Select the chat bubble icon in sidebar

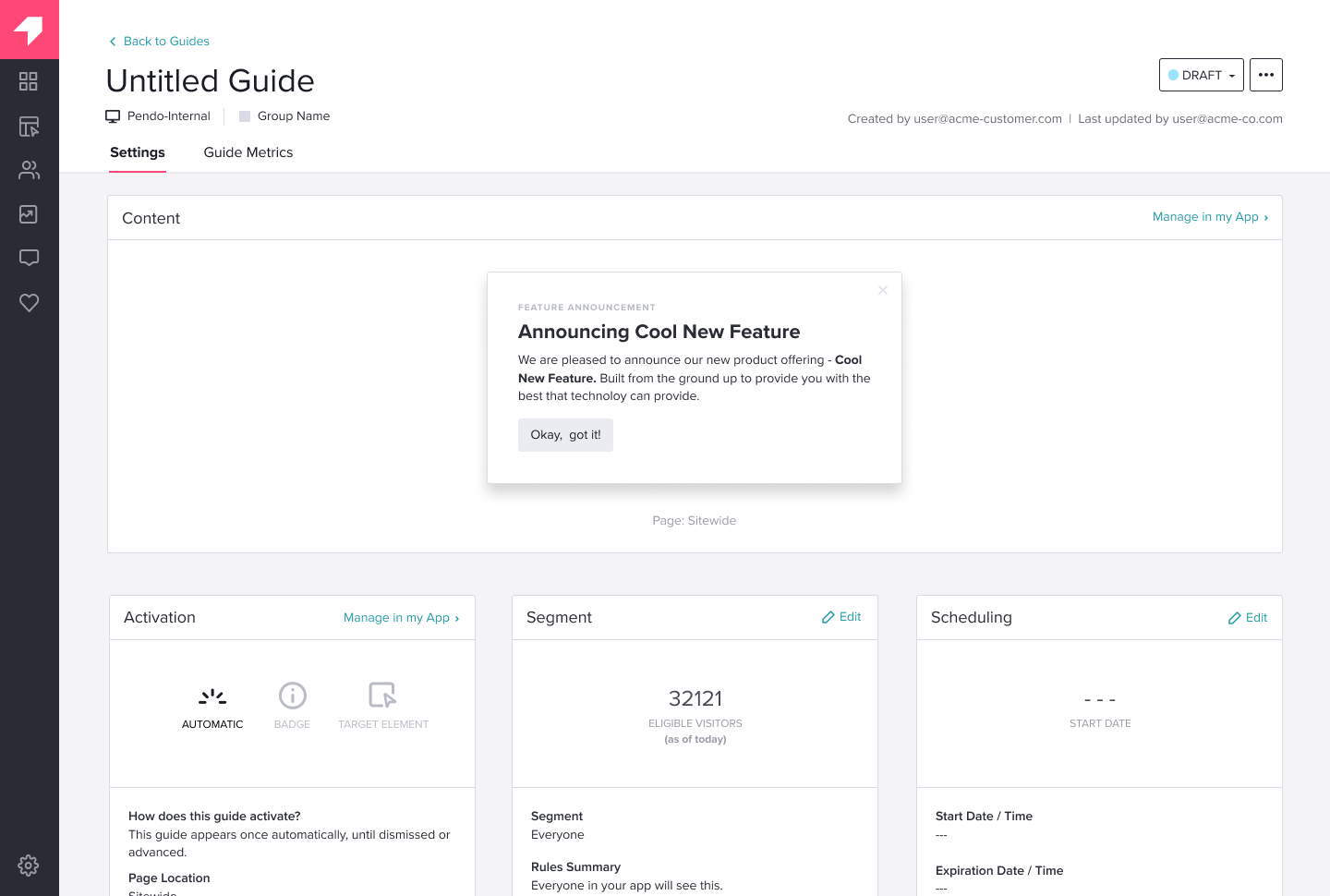pos(29,258)
